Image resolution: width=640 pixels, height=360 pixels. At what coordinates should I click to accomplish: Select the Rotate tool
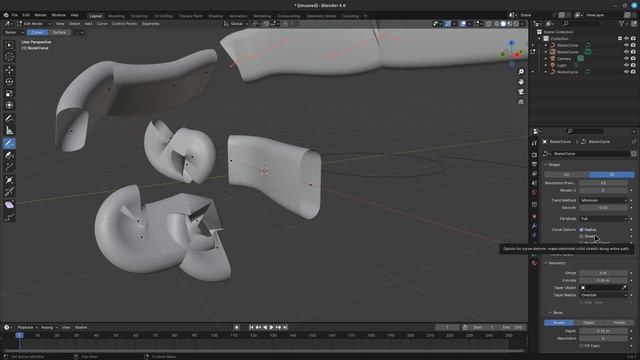tap(9, 82)
